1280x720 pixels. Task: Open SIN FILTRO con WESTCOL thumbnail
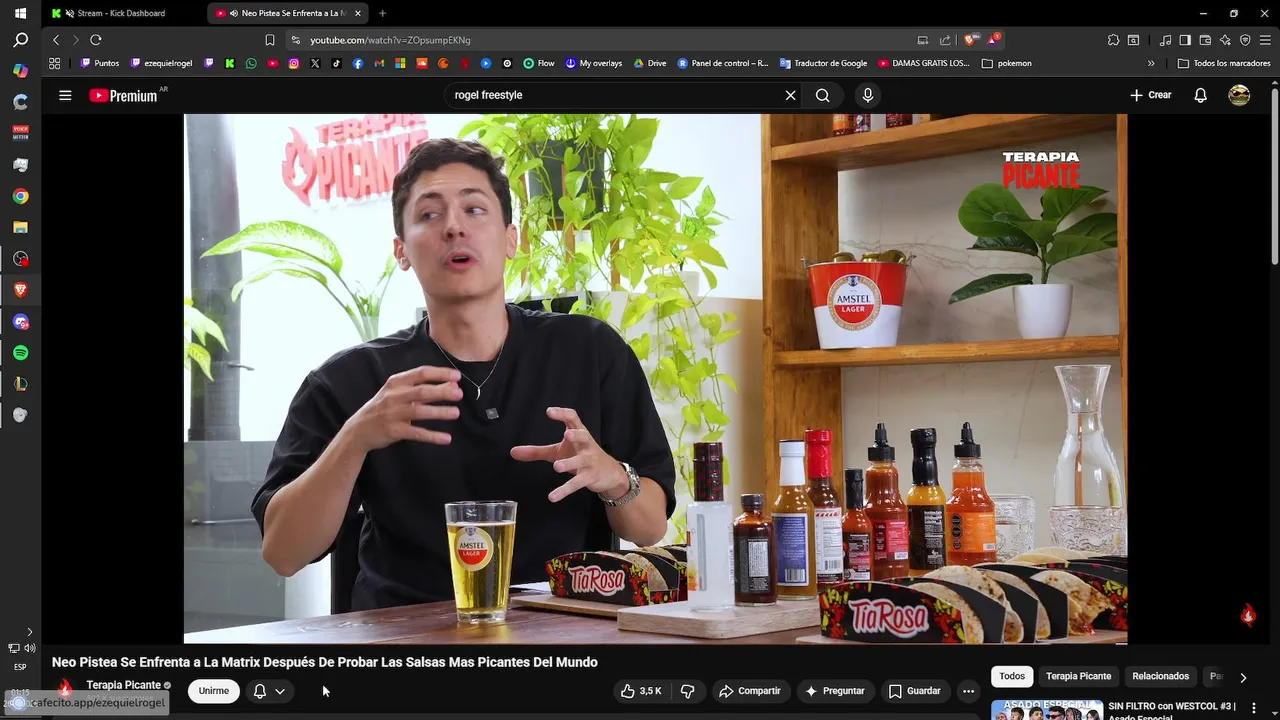click(x=1046, y=710)
